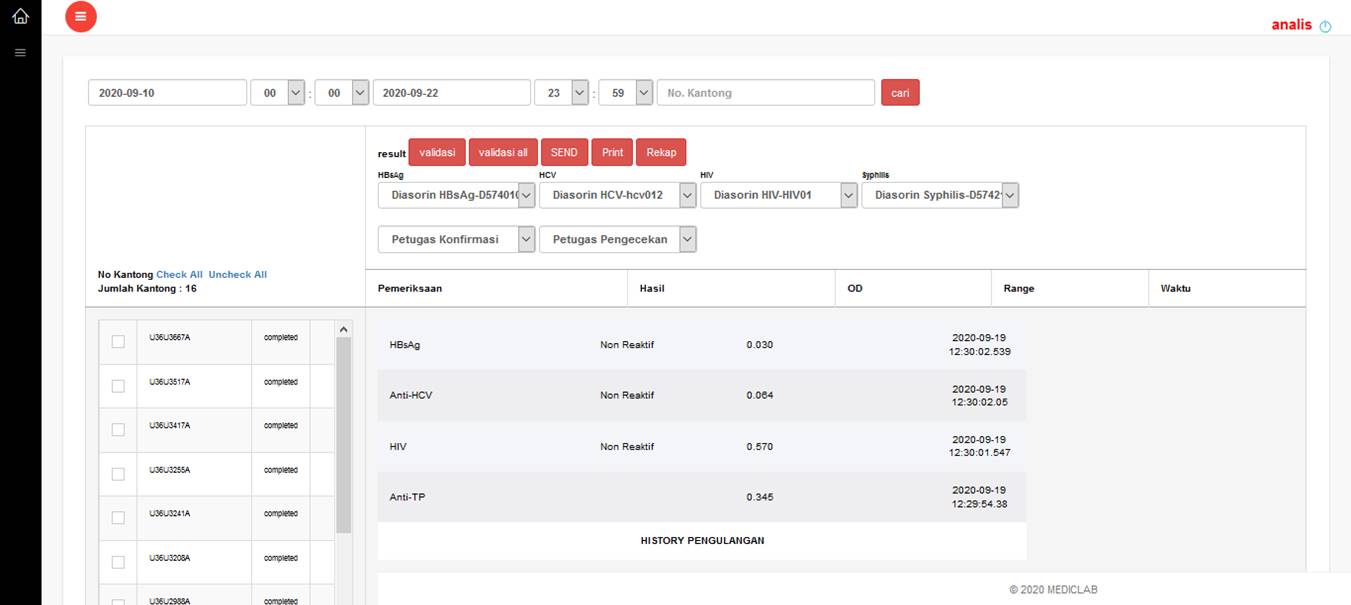Expand the Petugas Konfirmasi dropdown
Image resolution: width=1351 pixels, height=605 pixels.
tap(457, 240)
